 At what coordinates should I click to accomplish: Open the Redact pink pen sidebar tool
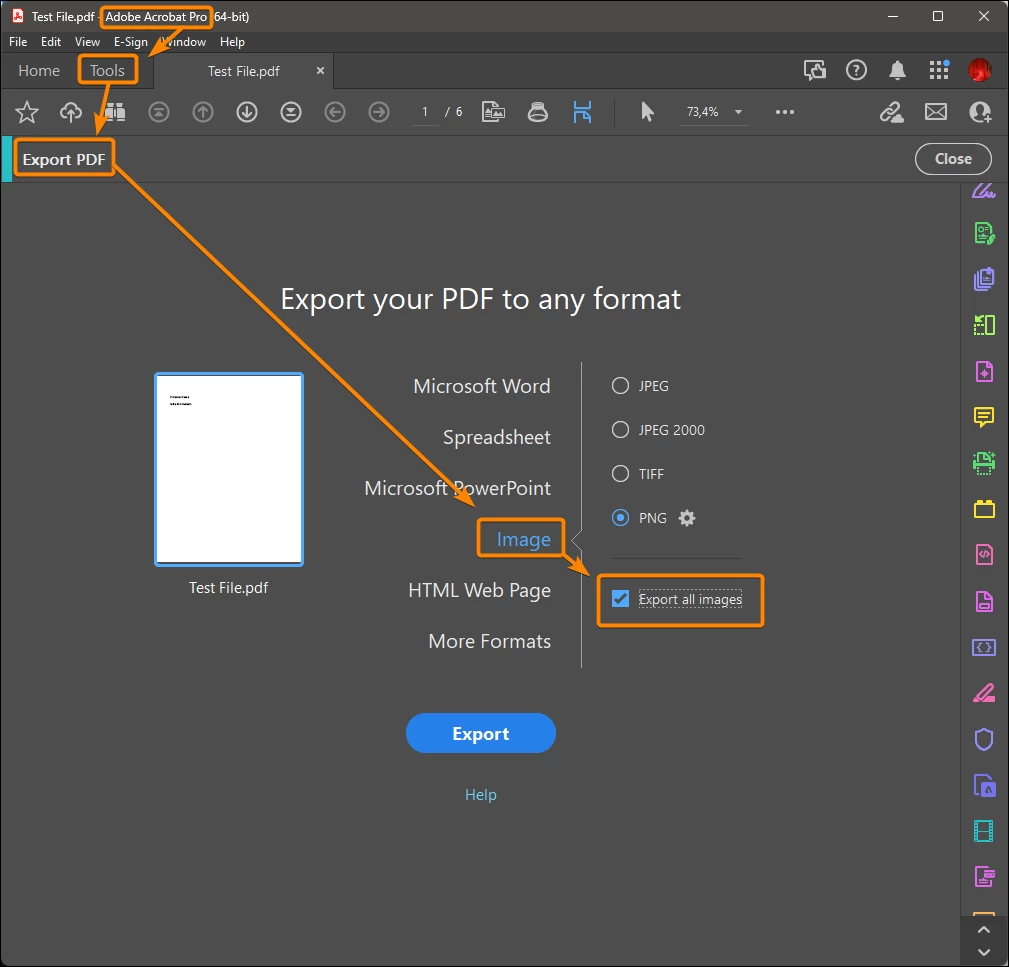pos(984,694)
